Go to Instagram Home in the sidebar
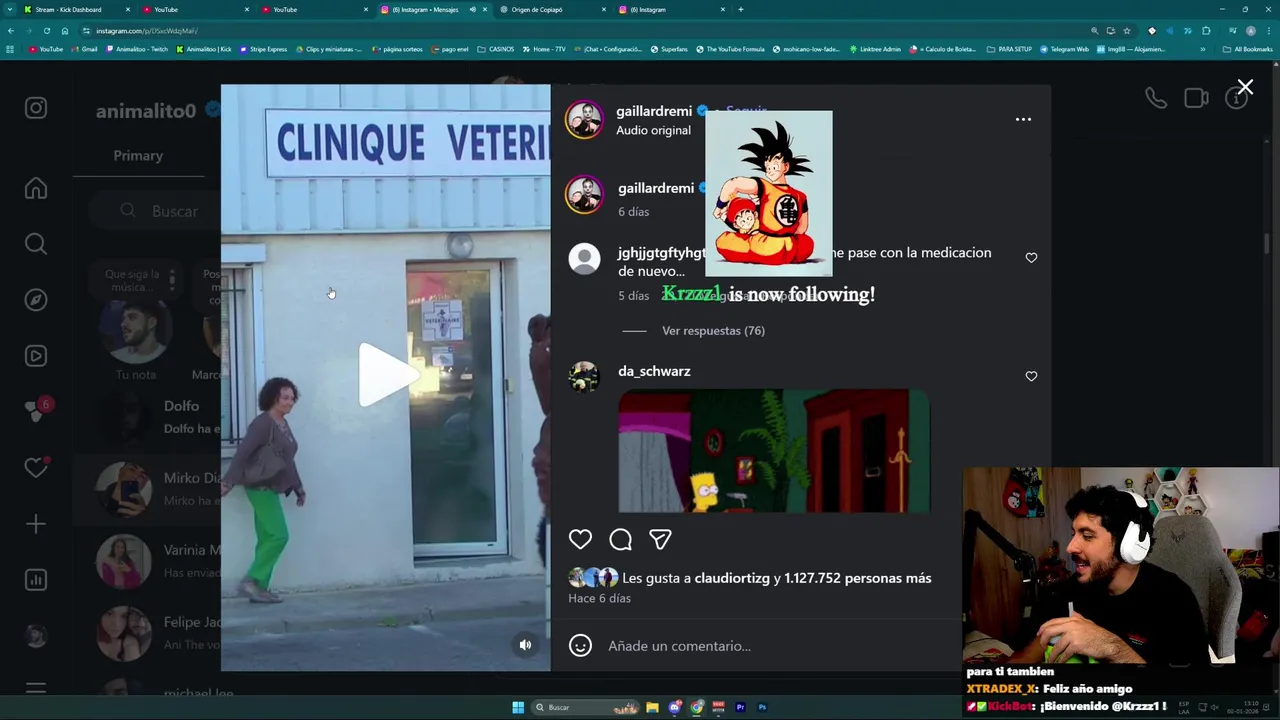Image resolution: width=1280 pixels, height=720 pixels. [36, 188]
